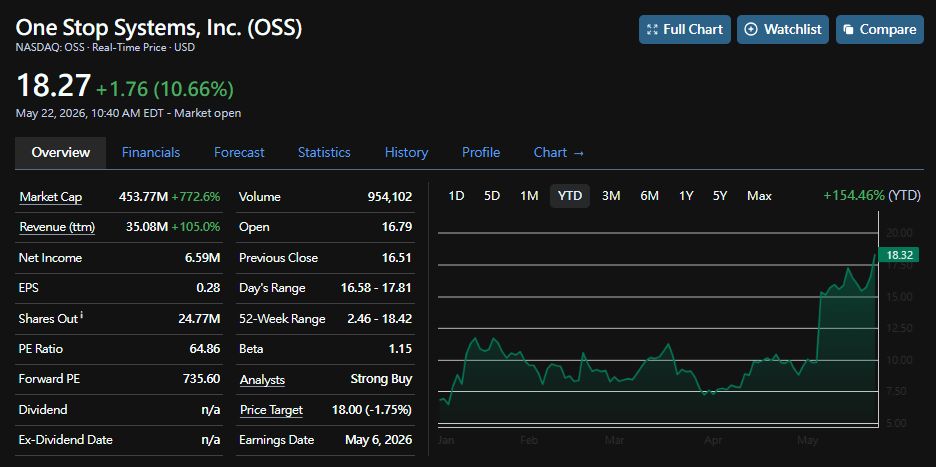The height and width of the screenshot is (467, 936).
Task: Click the Watchlist plus icon
Action: tap(751, 29)
